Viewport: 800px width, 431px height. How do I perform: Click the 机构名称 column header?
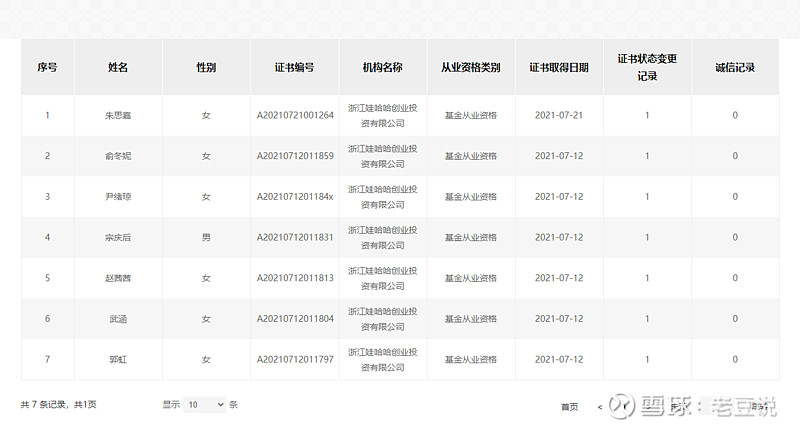pyautogui.click(x=383, y=67)
